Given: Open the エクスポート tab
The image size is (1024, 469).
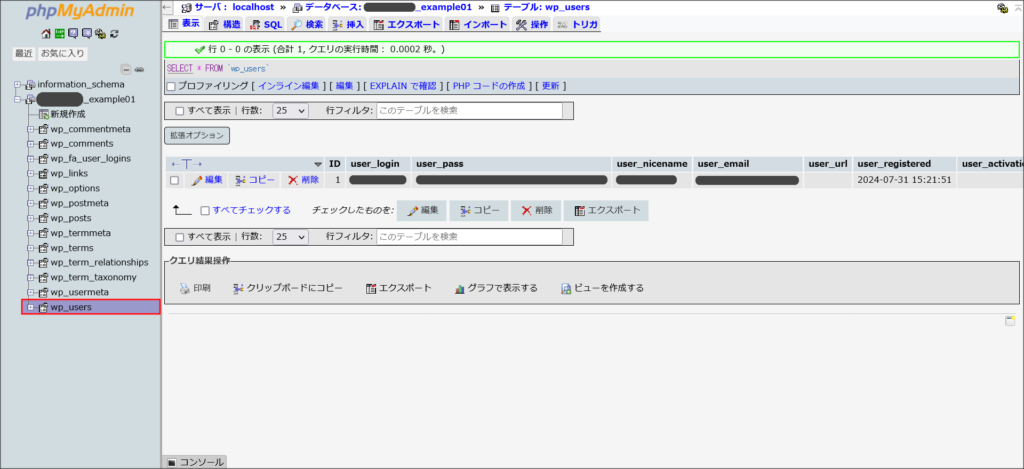Looking at the screenshot, I should (407, 25).
